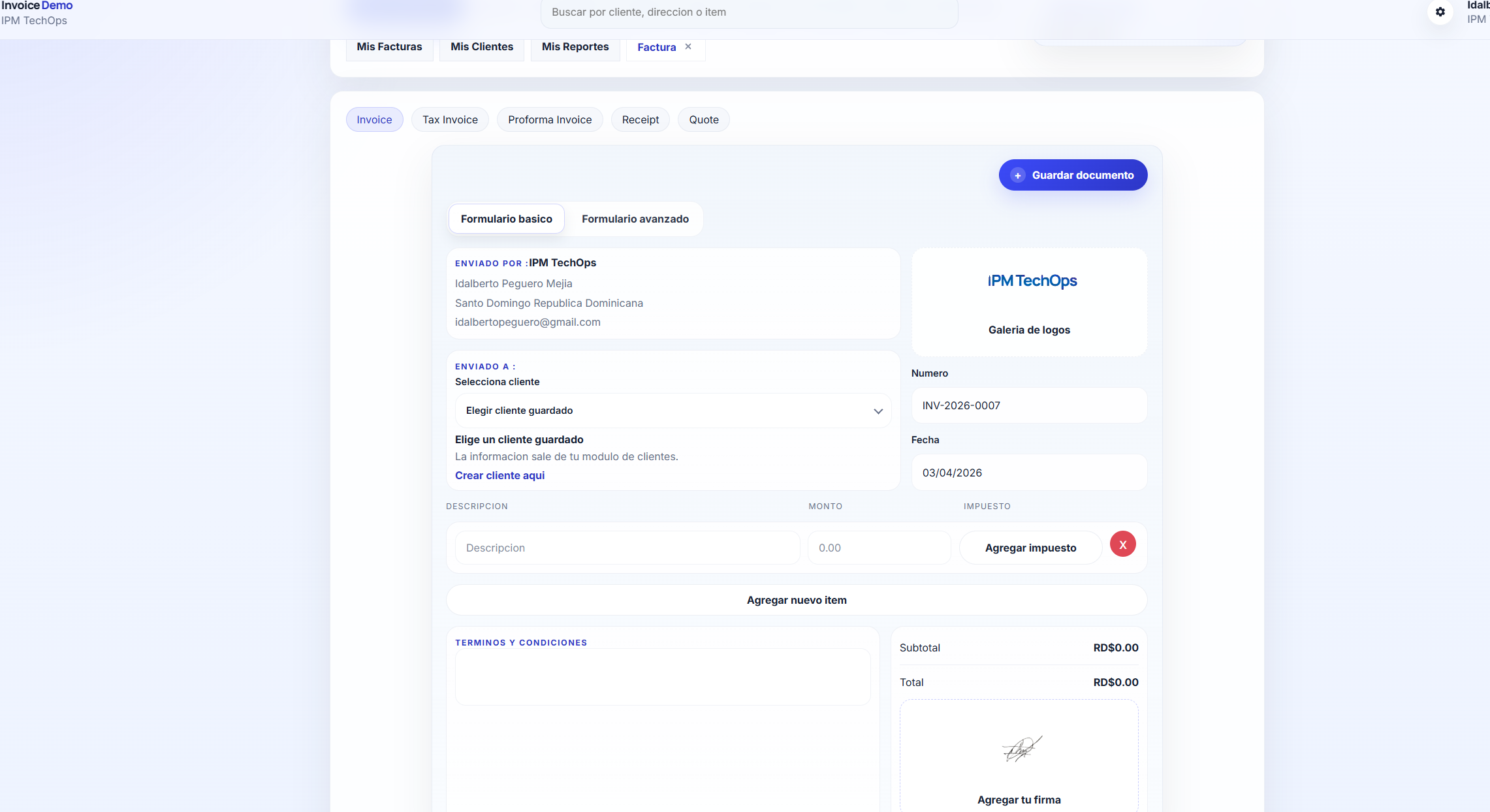Select the Tax Invoice document type
Image resolution: width=1490 pixels, height=812 pixels.
pyautogui.click(x=450, y=119)
